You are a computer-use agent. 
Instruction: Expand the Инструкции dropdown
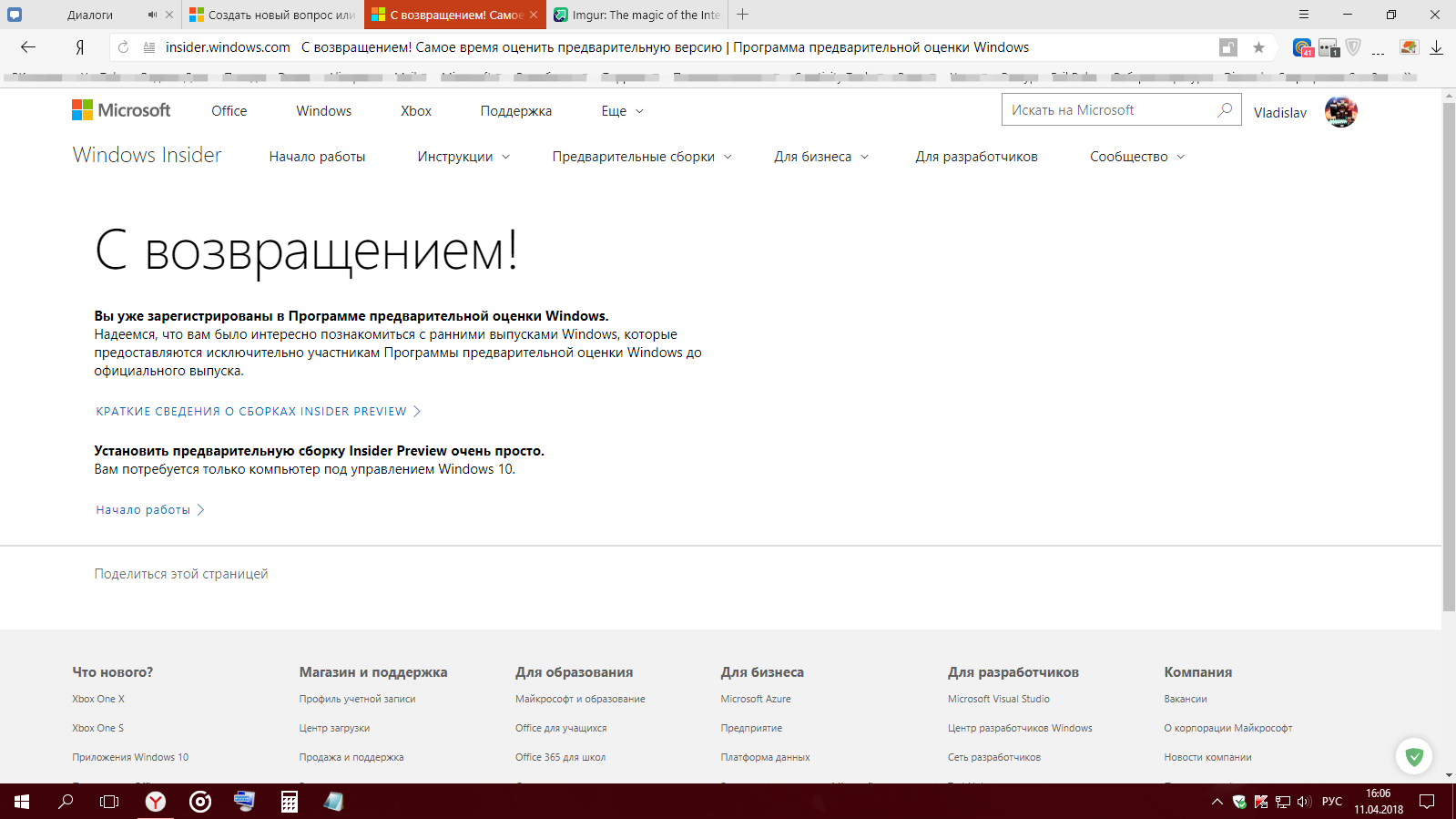(464, 157)
